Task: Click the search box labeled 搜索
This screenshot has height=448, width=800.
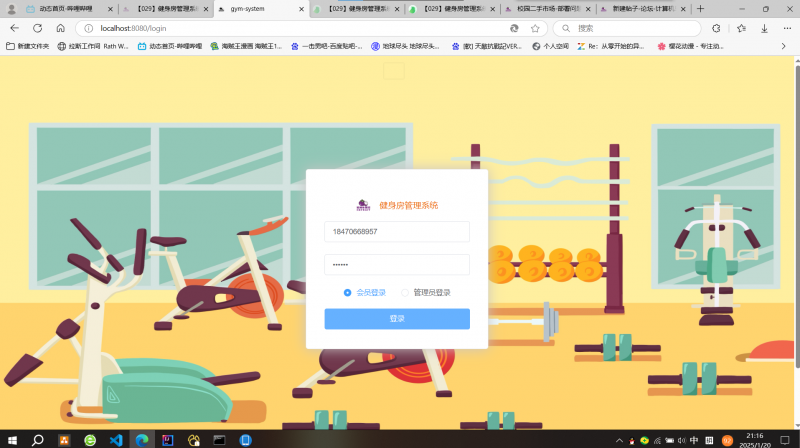Action: pos(628,29)
